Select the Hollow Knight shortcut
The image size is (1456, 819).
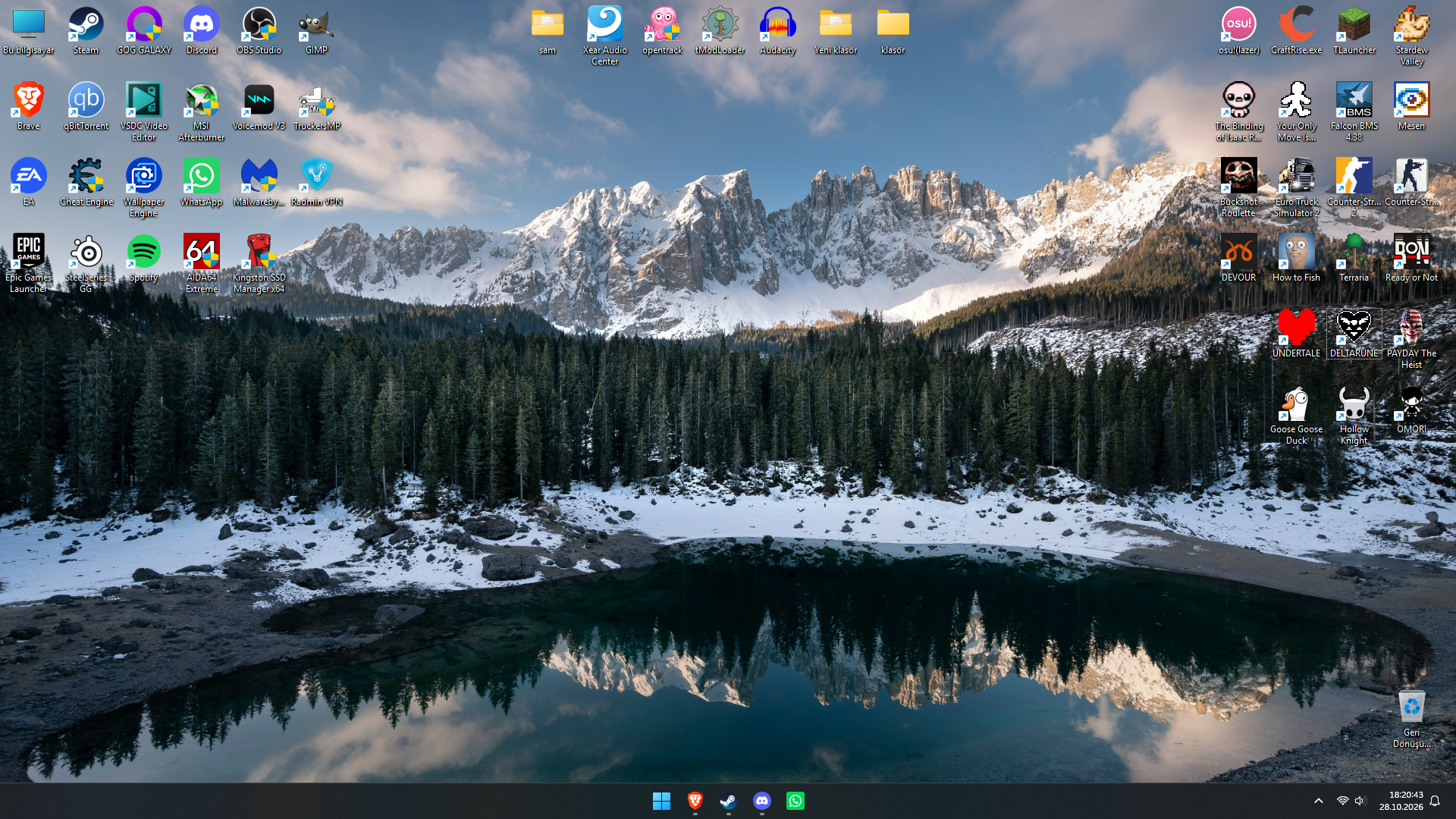[x=1354, y=416]
